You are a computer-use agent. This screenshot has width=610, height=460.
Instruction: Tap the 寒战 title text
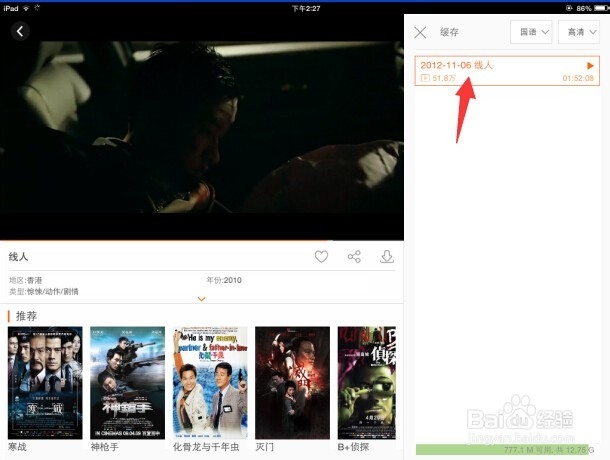(x=18, y=447)
